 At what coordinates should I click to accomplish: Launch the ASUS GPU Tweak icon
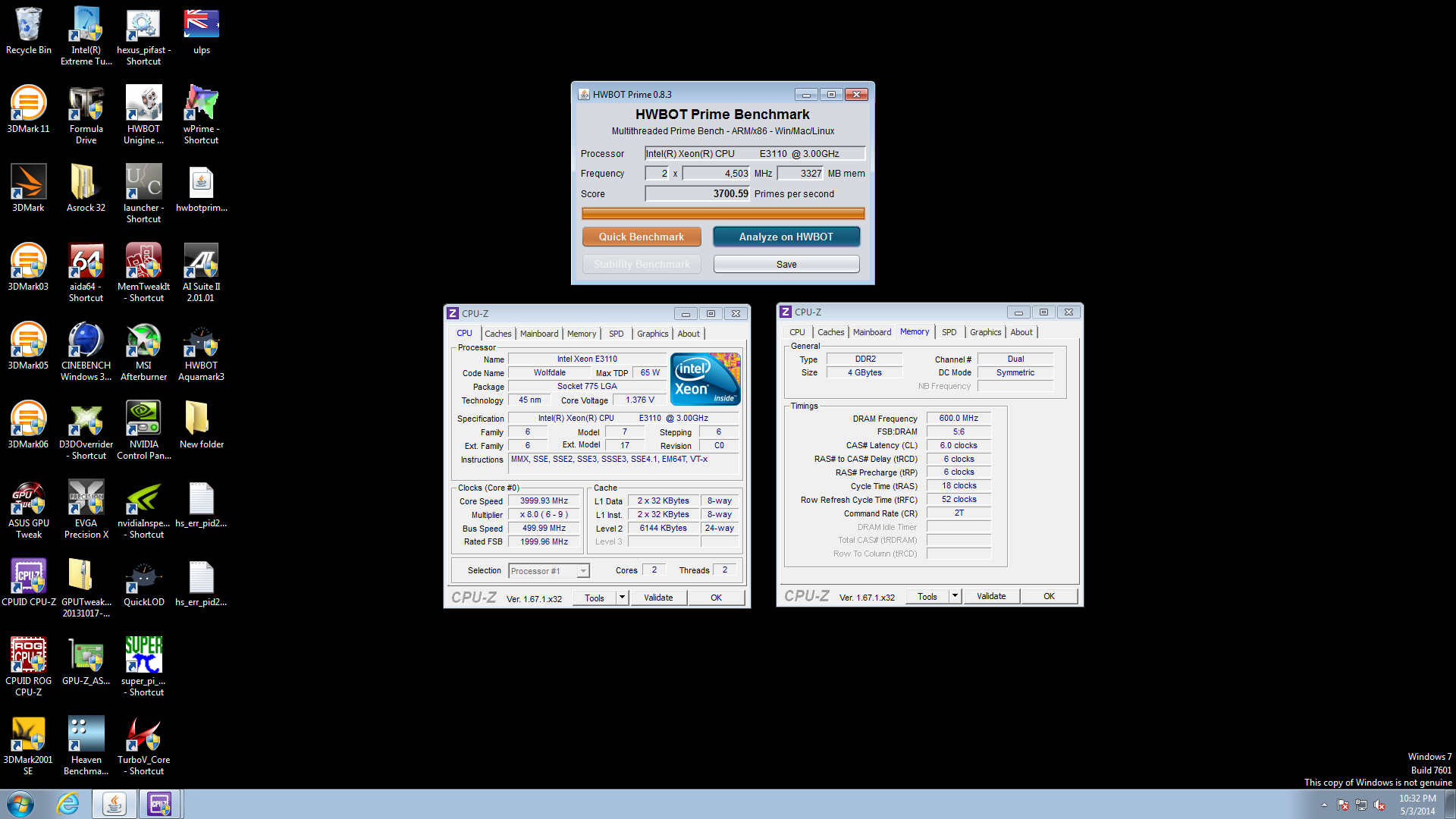pyautogui.click(x=28, y=509)
